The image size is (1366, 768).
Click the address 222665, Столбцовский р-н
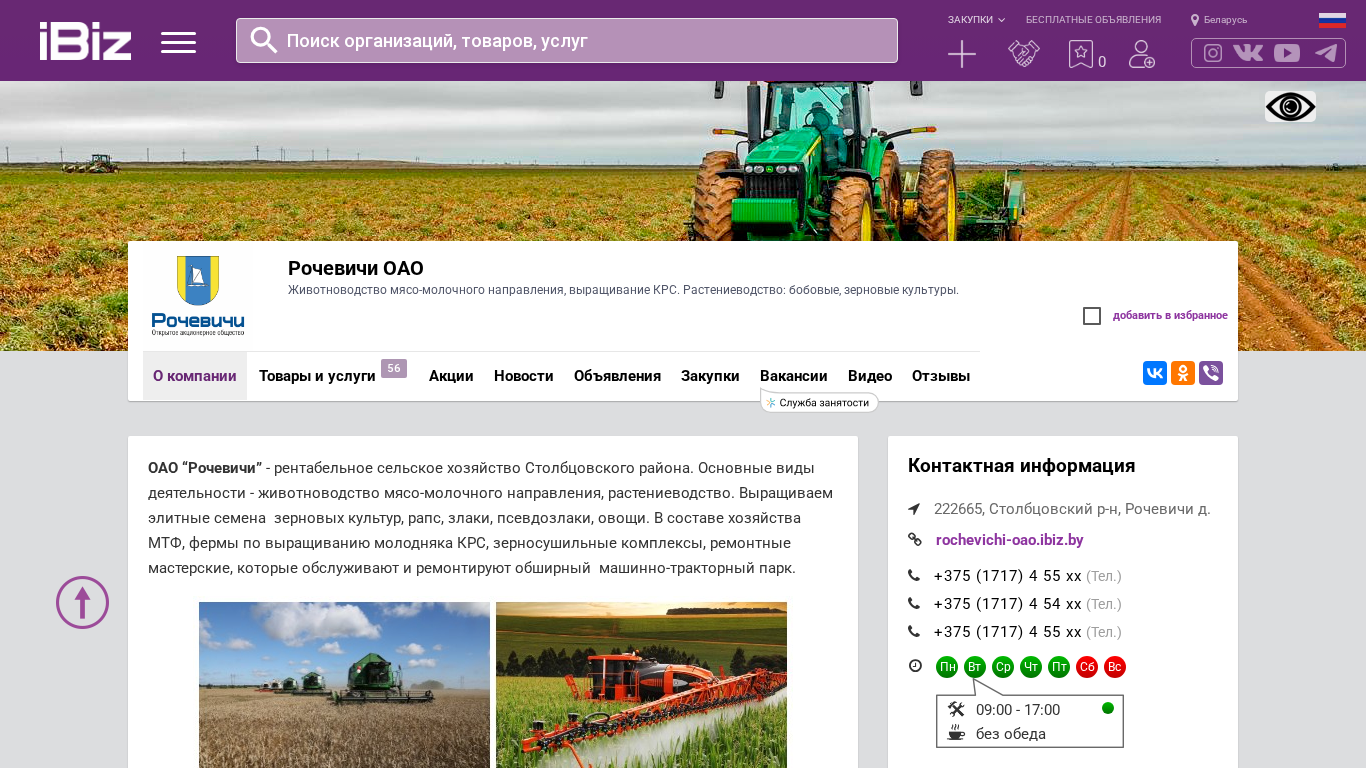pyautogui.click(x=1072, y=509)
